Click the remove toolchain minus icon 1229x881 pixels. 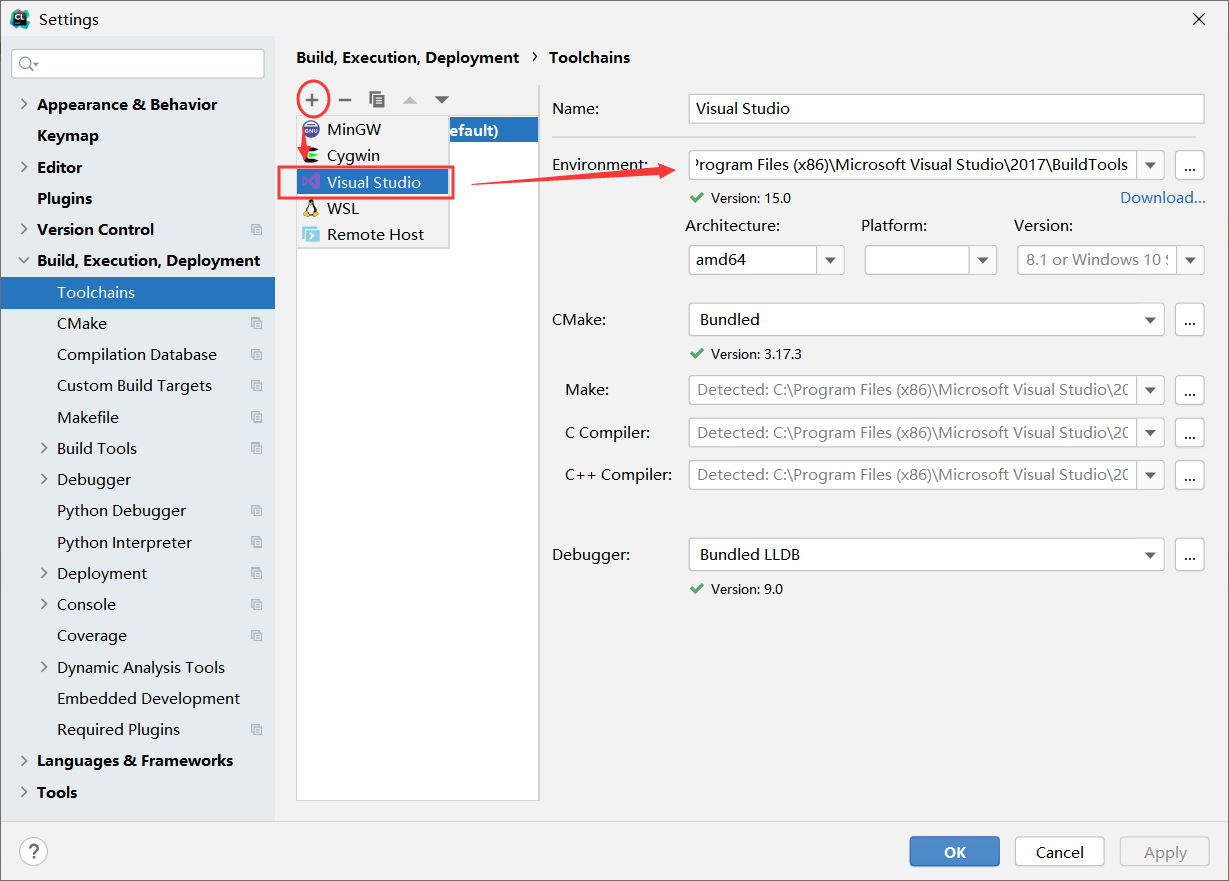(x=345, y=99)
